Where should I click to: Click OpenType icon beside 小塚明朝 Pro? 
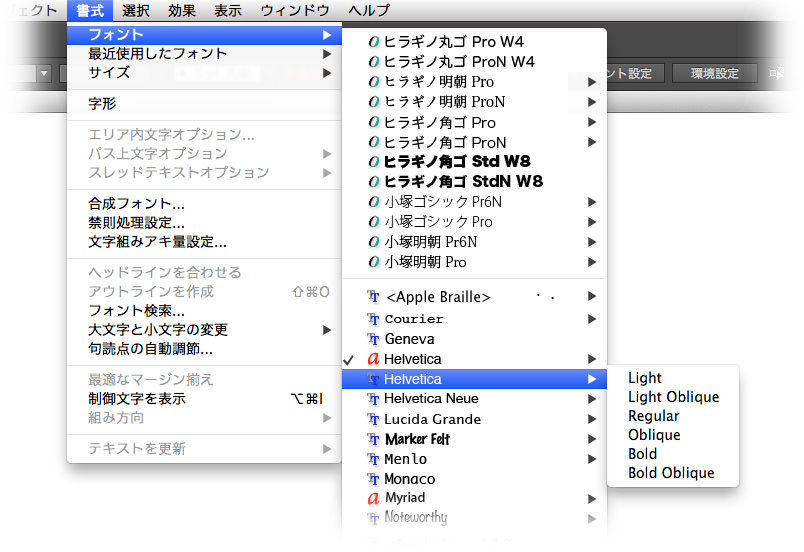click(374, 262)
